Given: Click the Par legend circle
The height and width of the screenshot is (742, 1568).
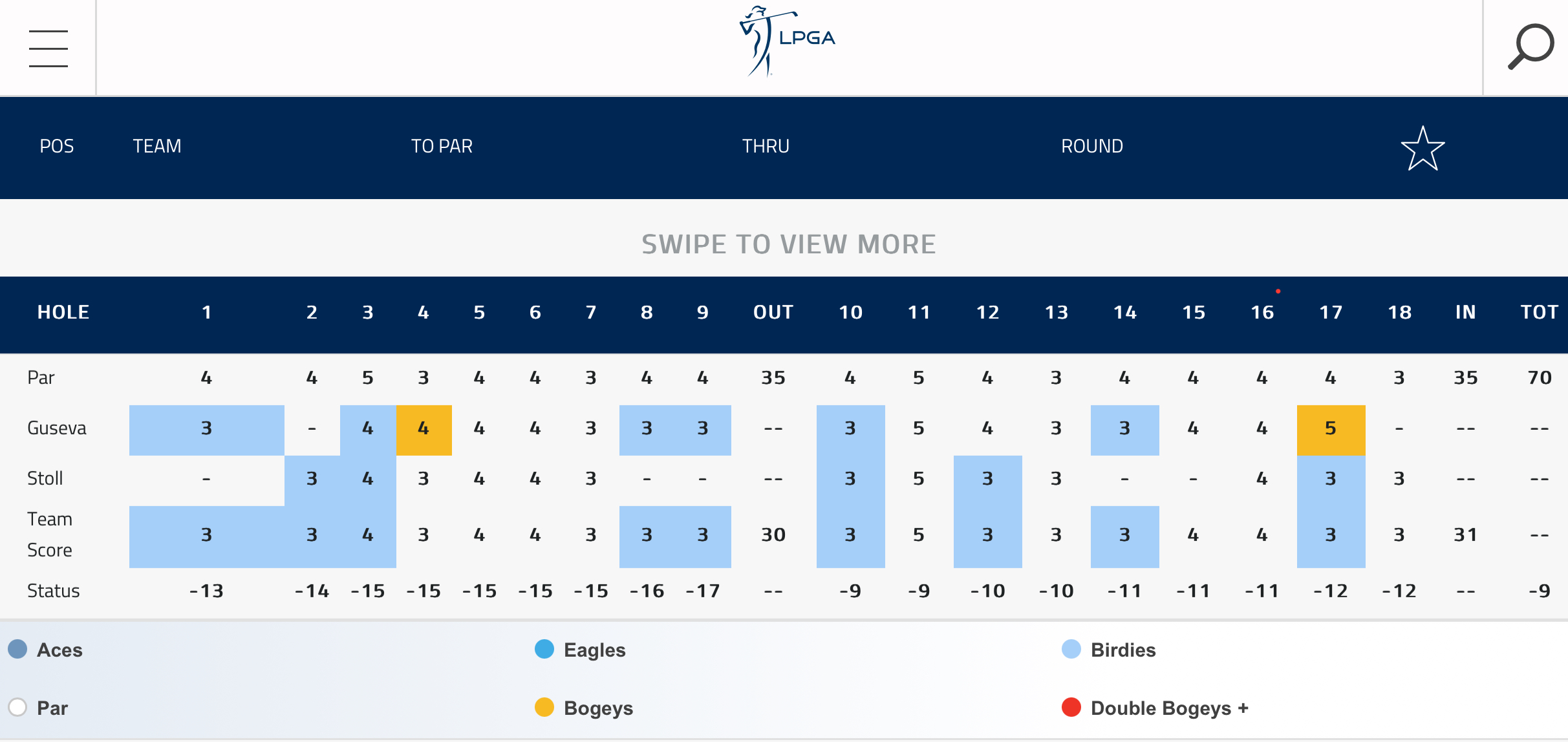Looking at the screenshot, I should pyautogui.click(x=17, y=707).
